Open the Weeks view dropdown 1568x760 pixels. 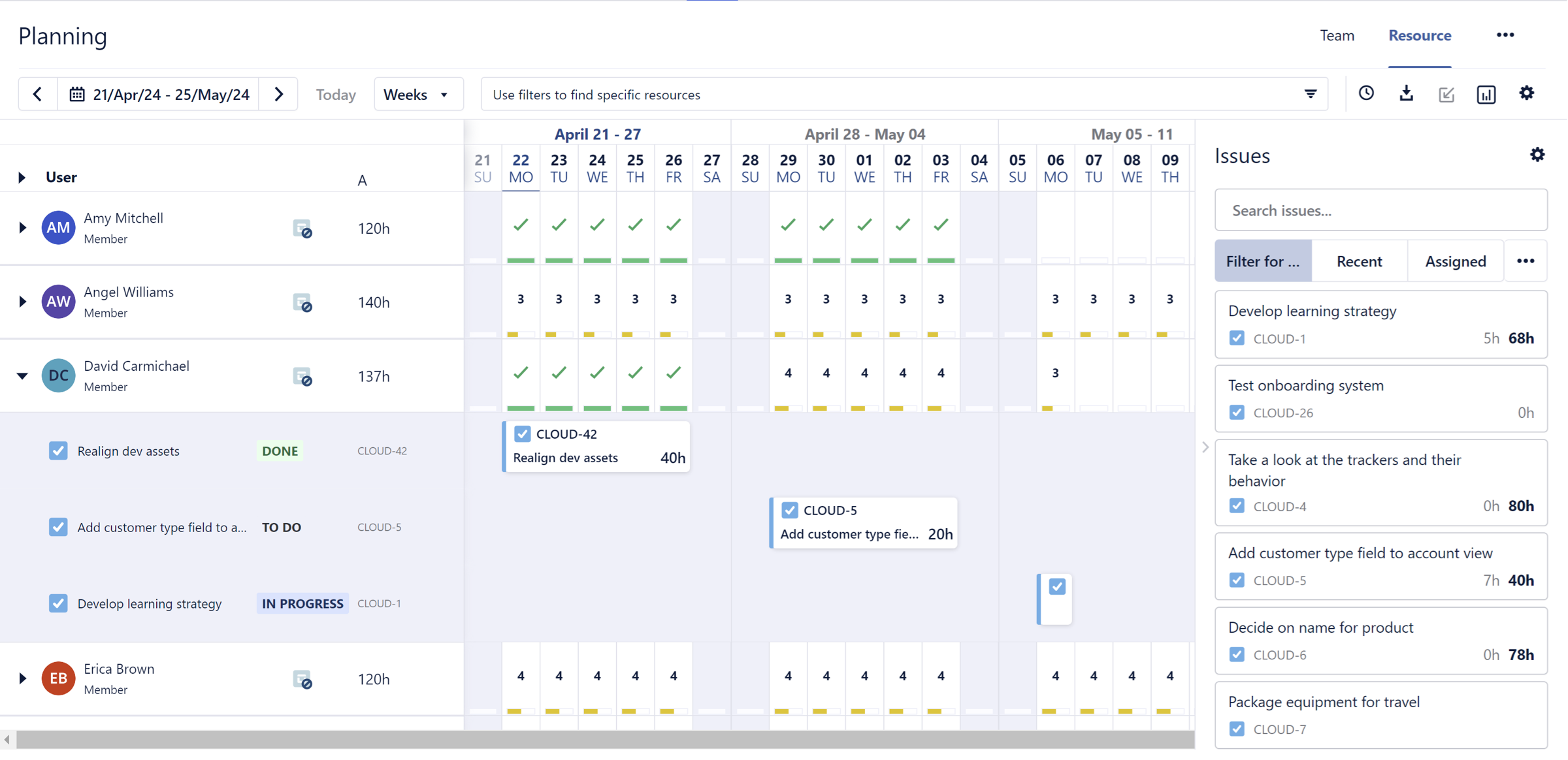coord(417,94)
